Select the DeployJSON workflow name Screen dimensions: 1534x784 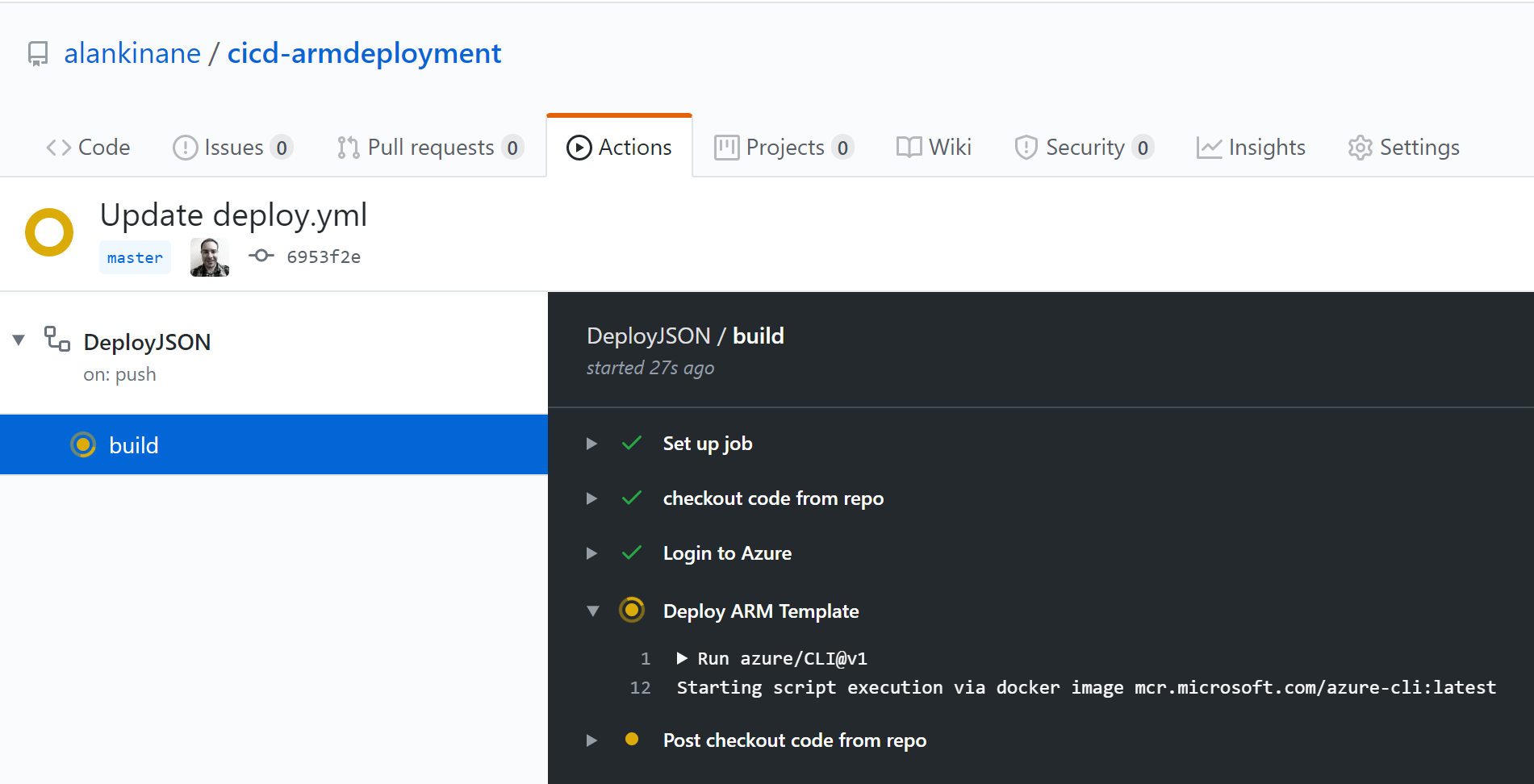pos(147,342)
